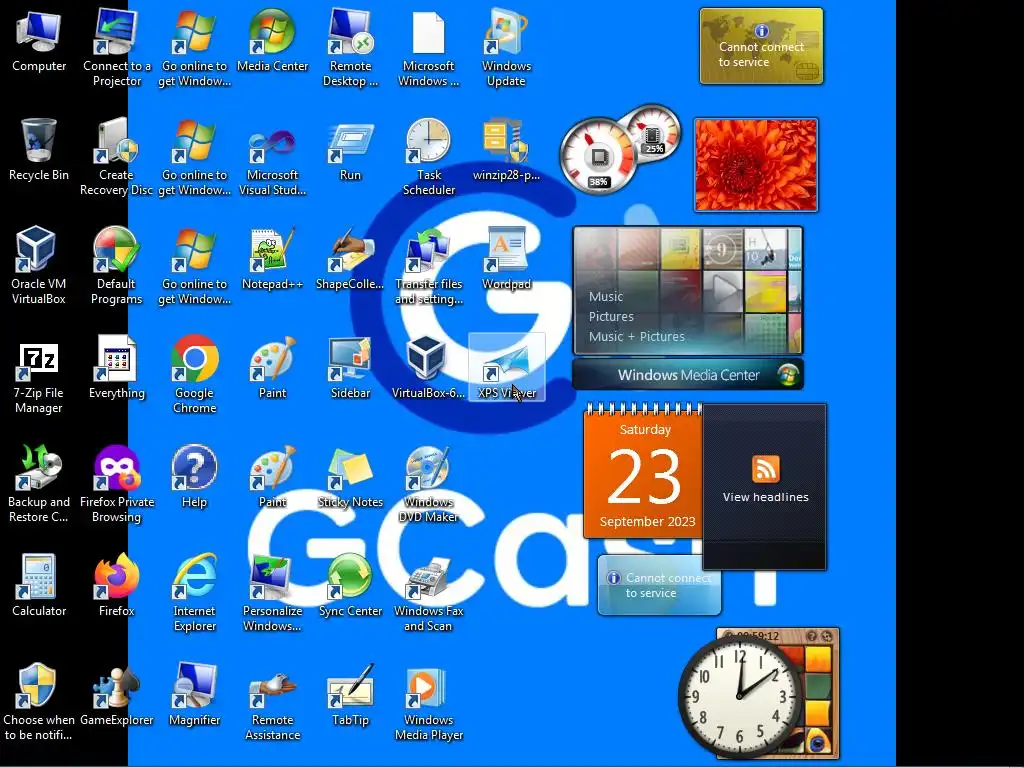Select the Sync Center shortcut
This screenshot has width=1024, height=768.
[350, 586]
